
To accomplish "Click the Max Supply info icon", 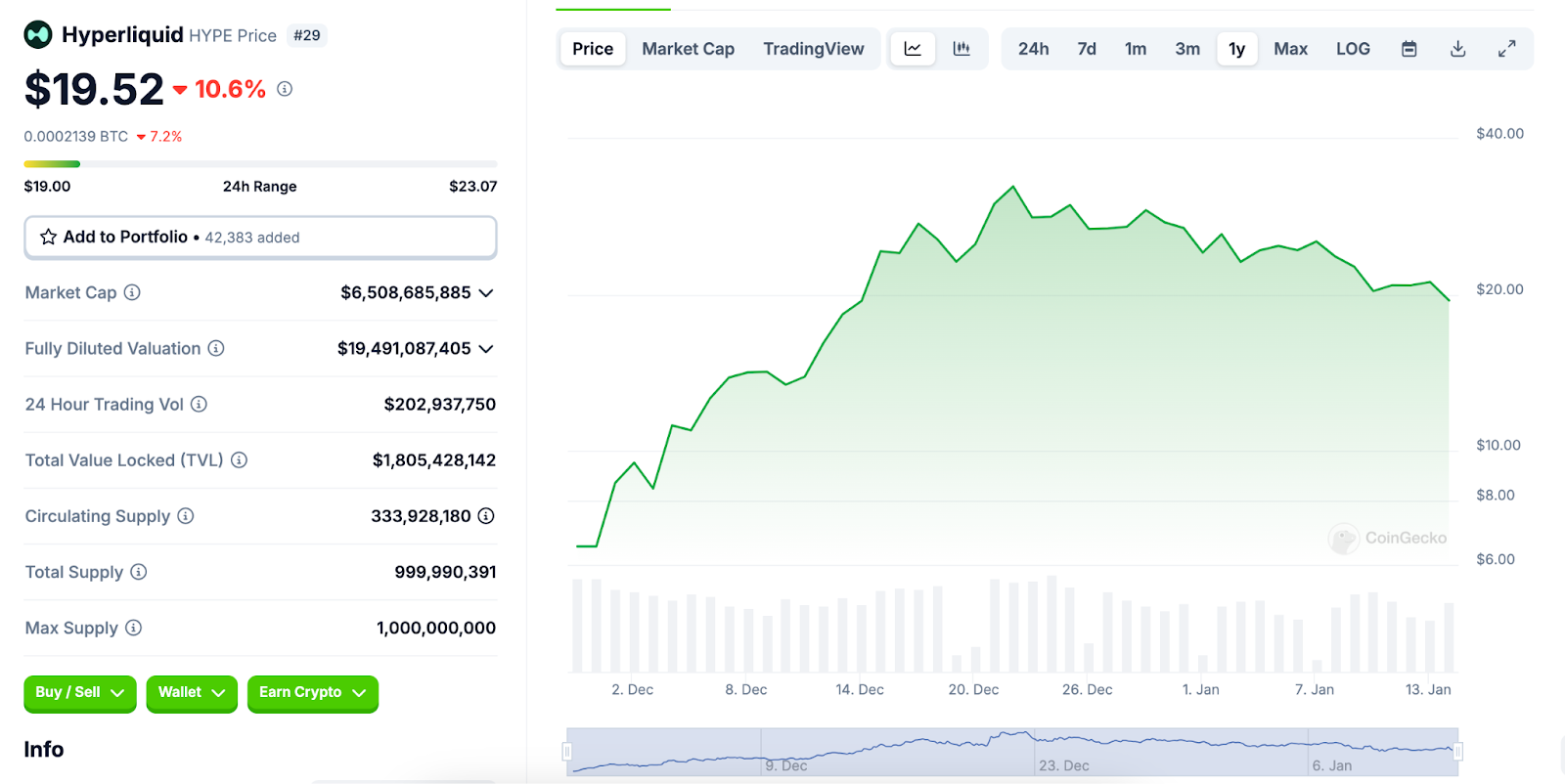I will 134,628.
